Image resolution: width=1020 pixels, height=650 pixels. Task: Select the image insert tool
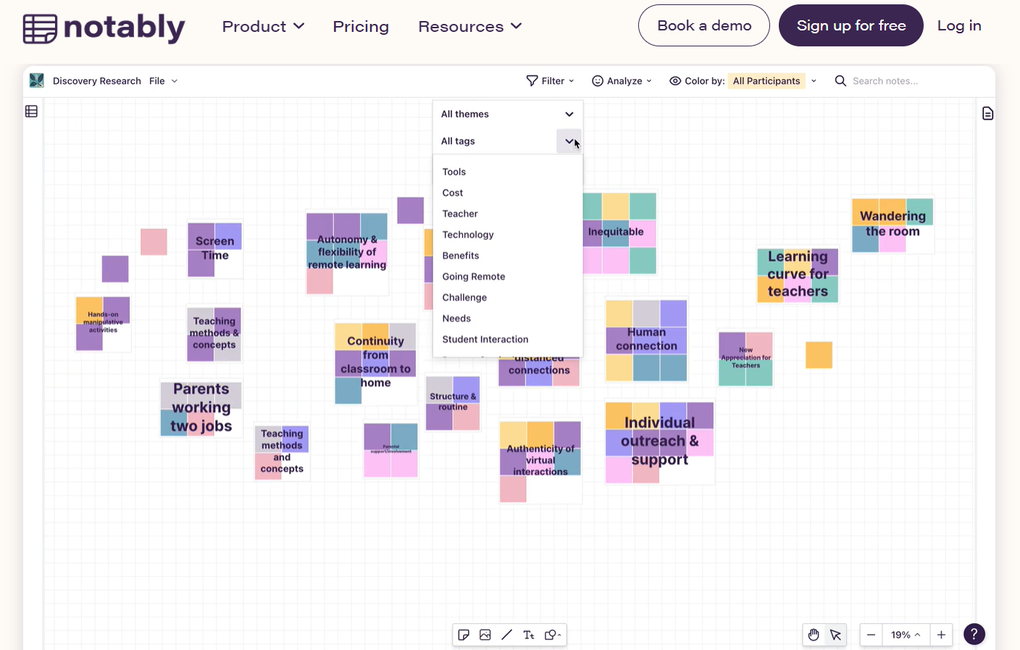coord(485,634)
